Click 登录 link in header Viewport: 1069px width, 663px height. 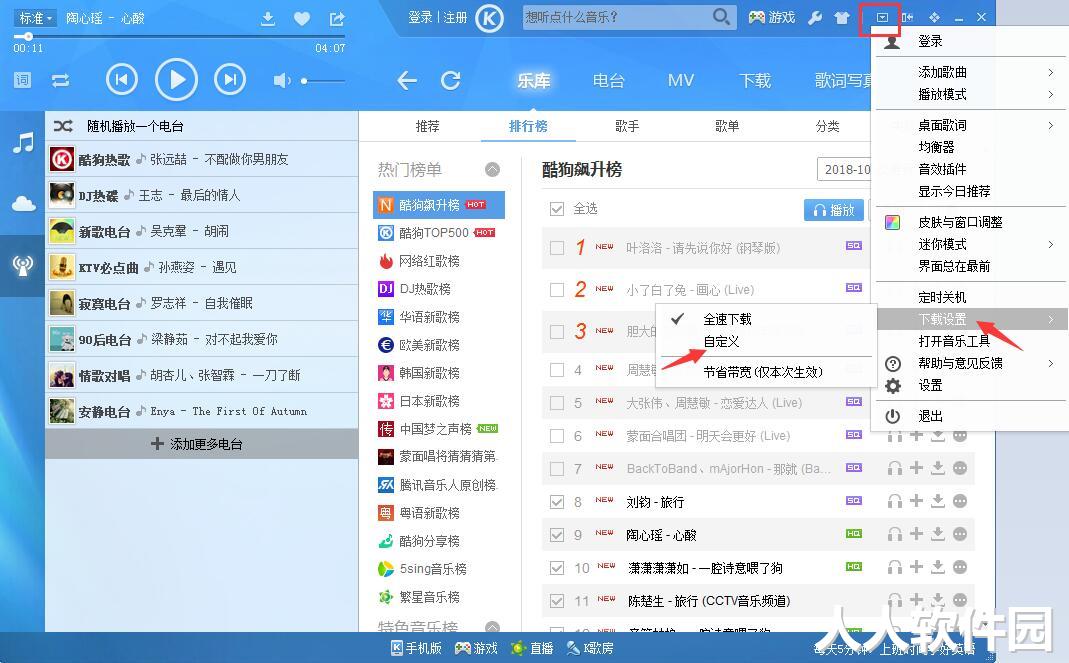pos(420,18)
